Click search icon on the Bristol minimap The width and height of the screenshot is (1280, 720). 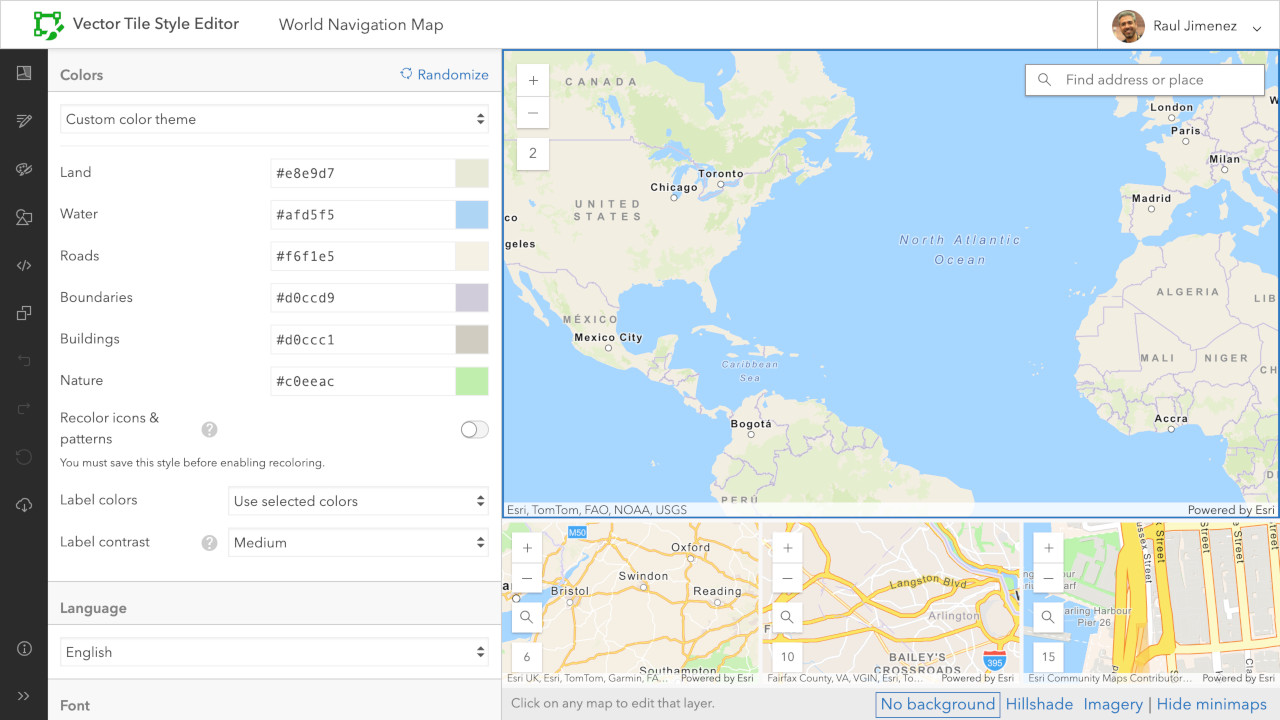526,617
